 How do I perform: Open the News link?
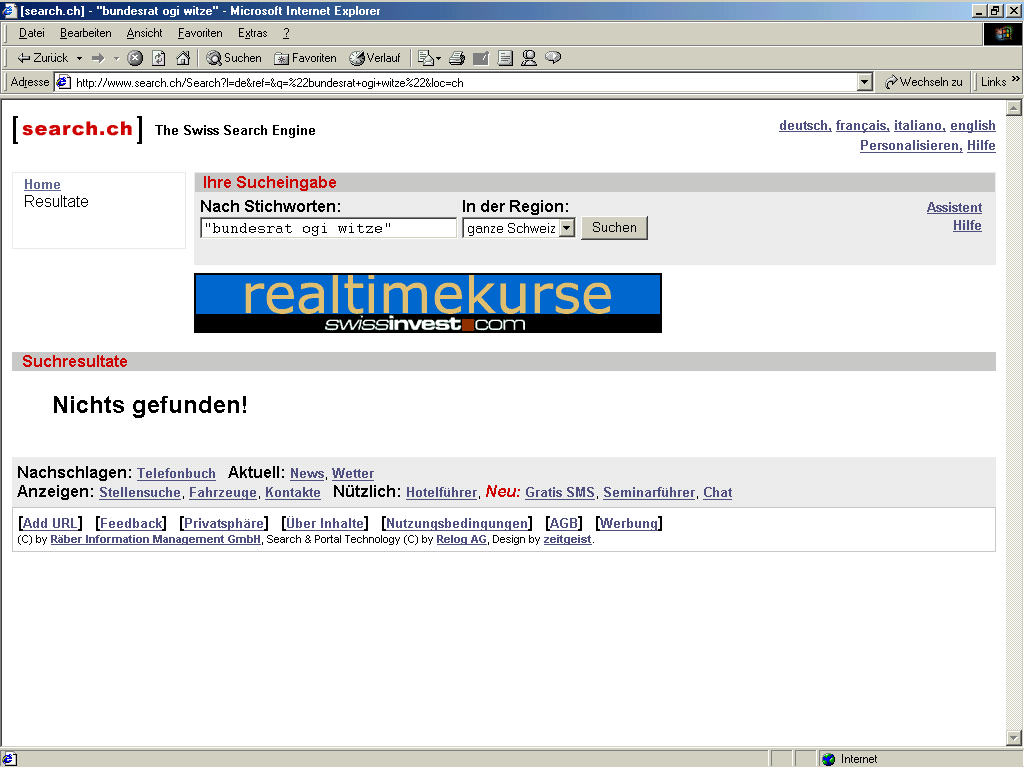[307, 473]
